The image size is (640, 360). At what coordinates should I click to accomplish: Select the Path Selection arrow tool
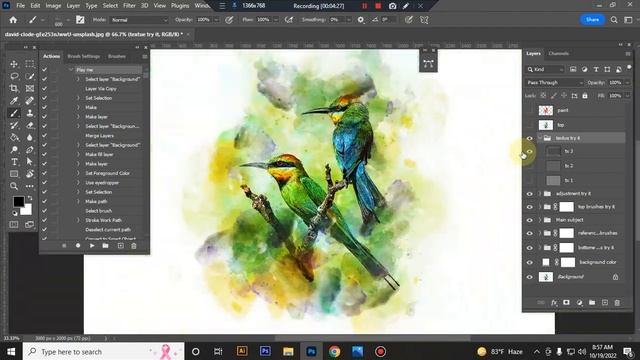(x=30, y=162)
